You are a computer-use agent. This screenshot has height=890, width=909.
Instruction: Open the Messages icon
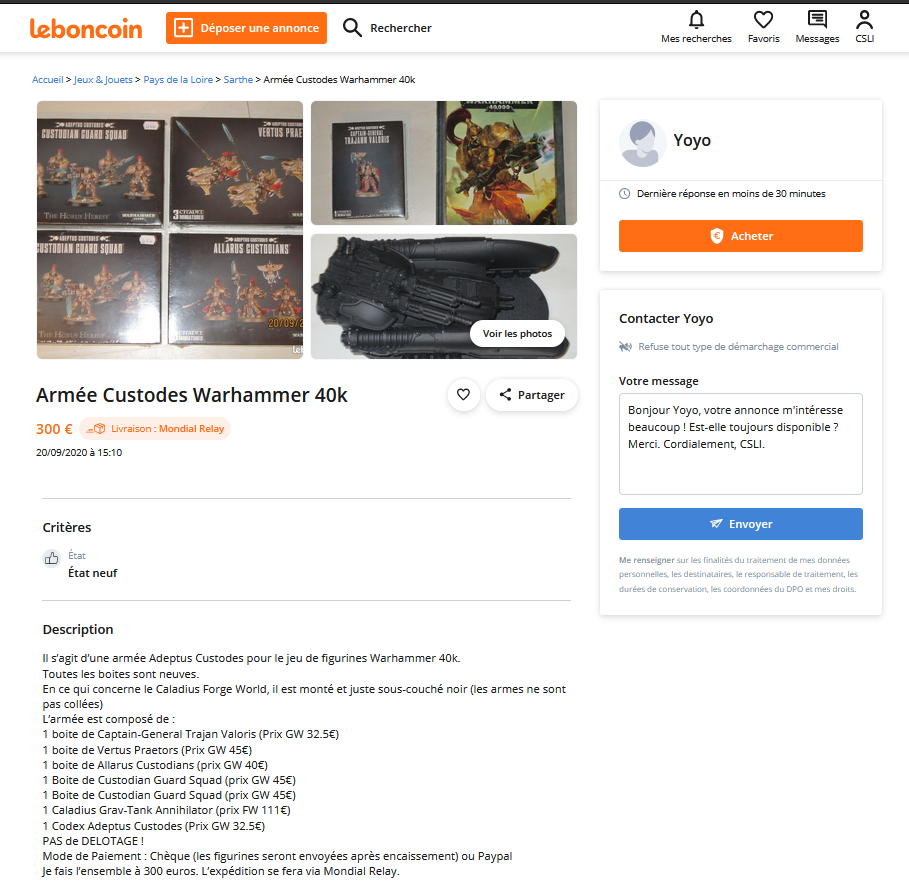(x=817, y=20)
